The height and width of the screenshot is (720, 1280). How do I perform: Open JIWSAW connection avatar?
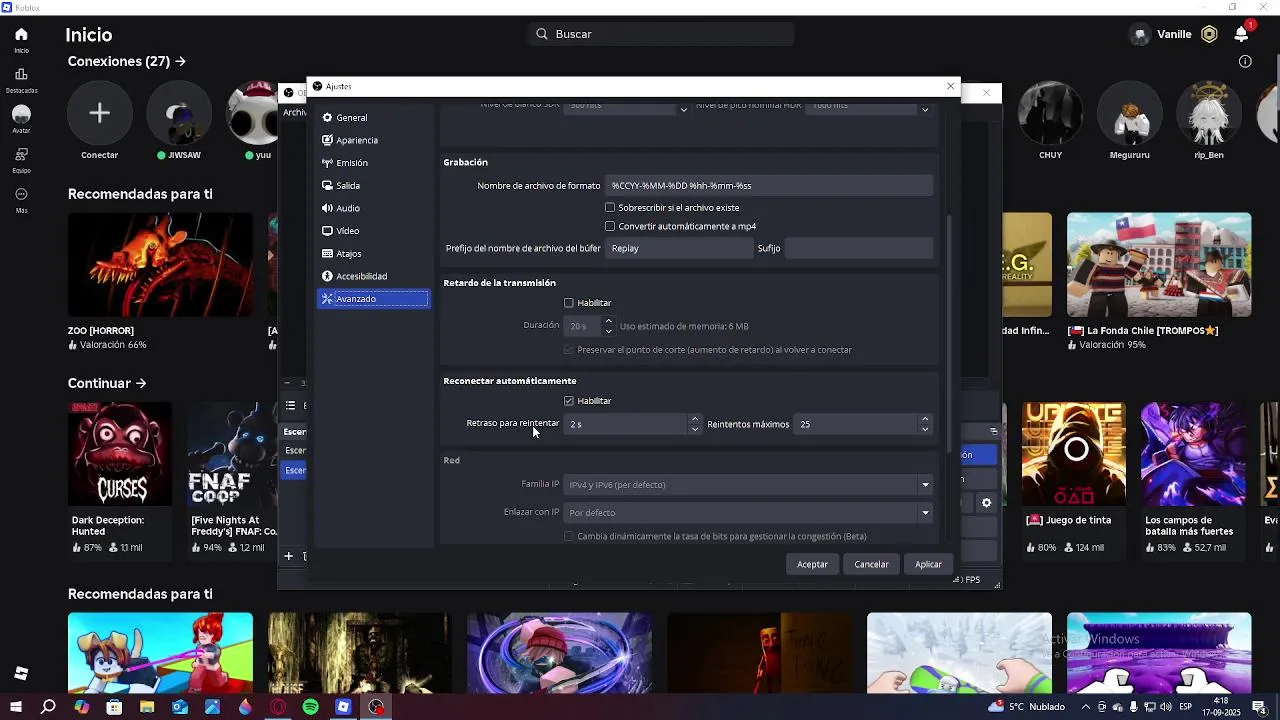[x=179, y=113]
